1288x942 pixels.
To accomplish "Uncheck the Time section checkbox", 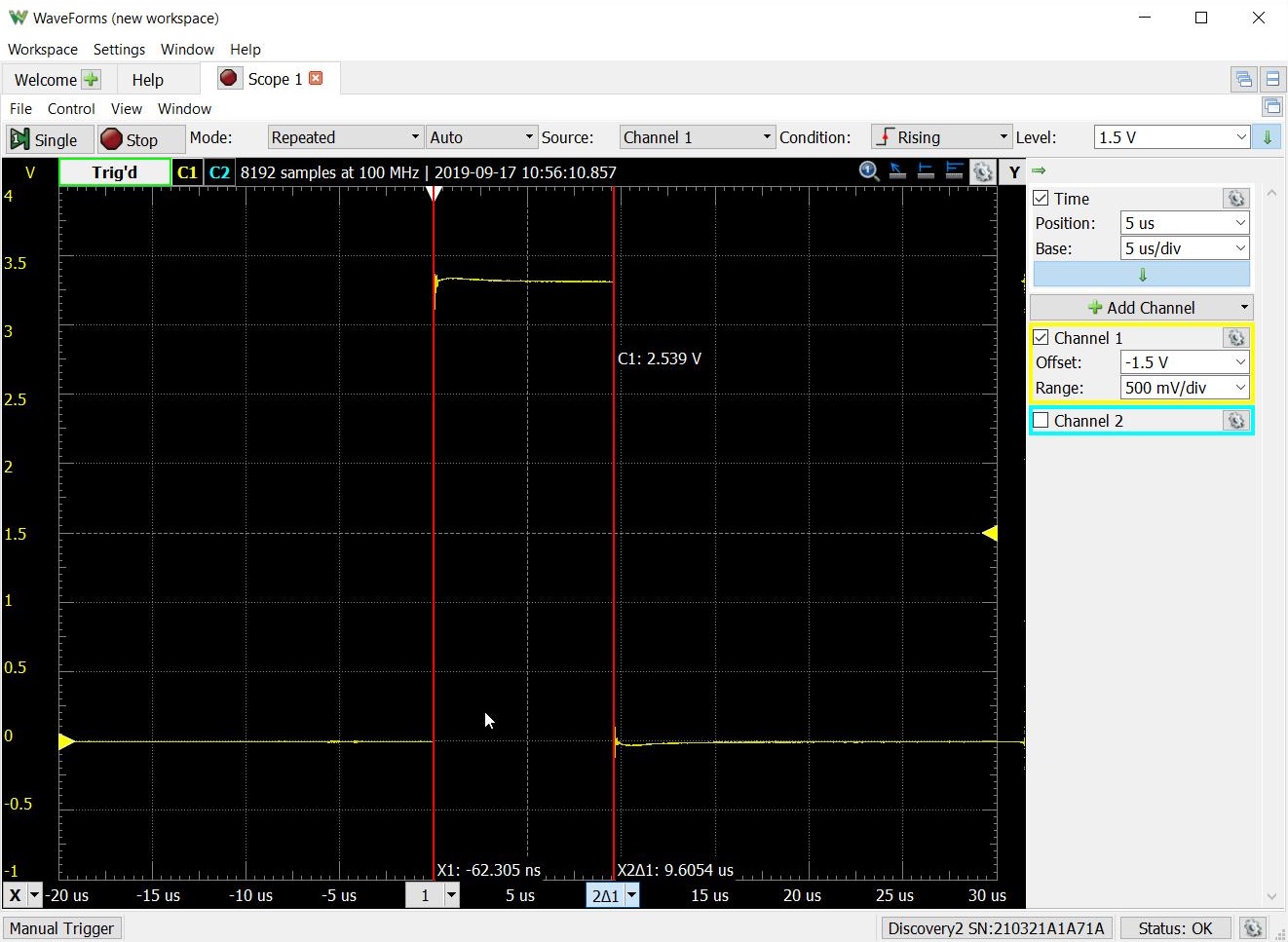I will coord(1041,198).
